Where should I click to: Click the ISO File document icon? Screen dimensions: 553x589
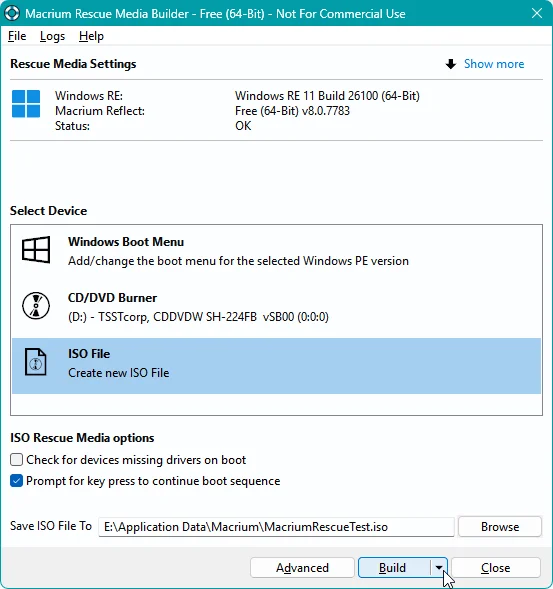[x=36, y=362]
